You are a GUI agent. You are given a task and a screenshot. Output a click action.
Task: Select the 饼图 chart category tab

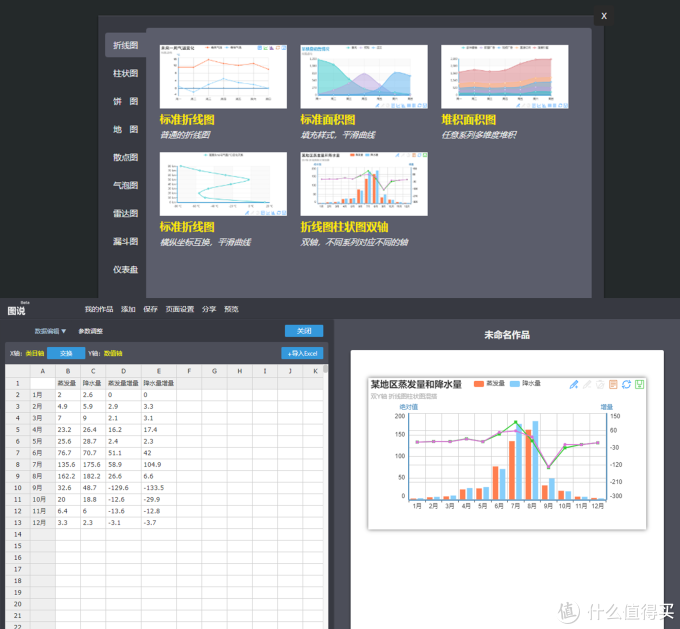tap(125, 102)
